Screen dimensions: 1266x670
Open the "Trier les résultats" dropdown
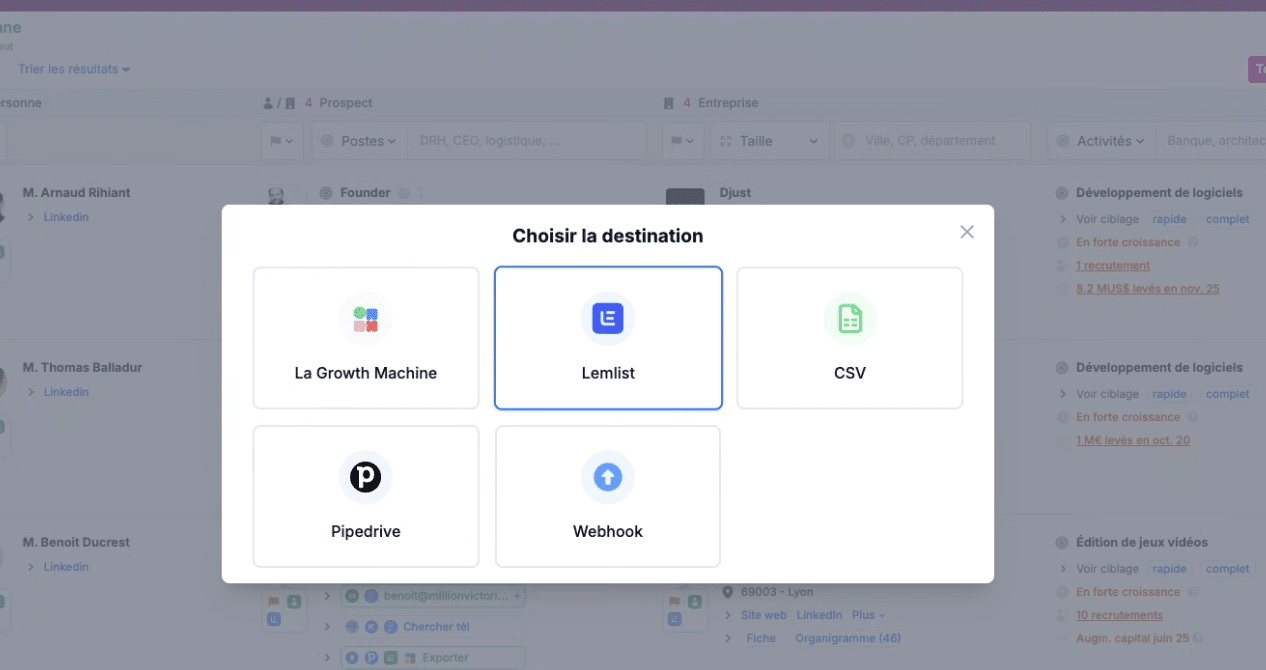click(74, 69)
